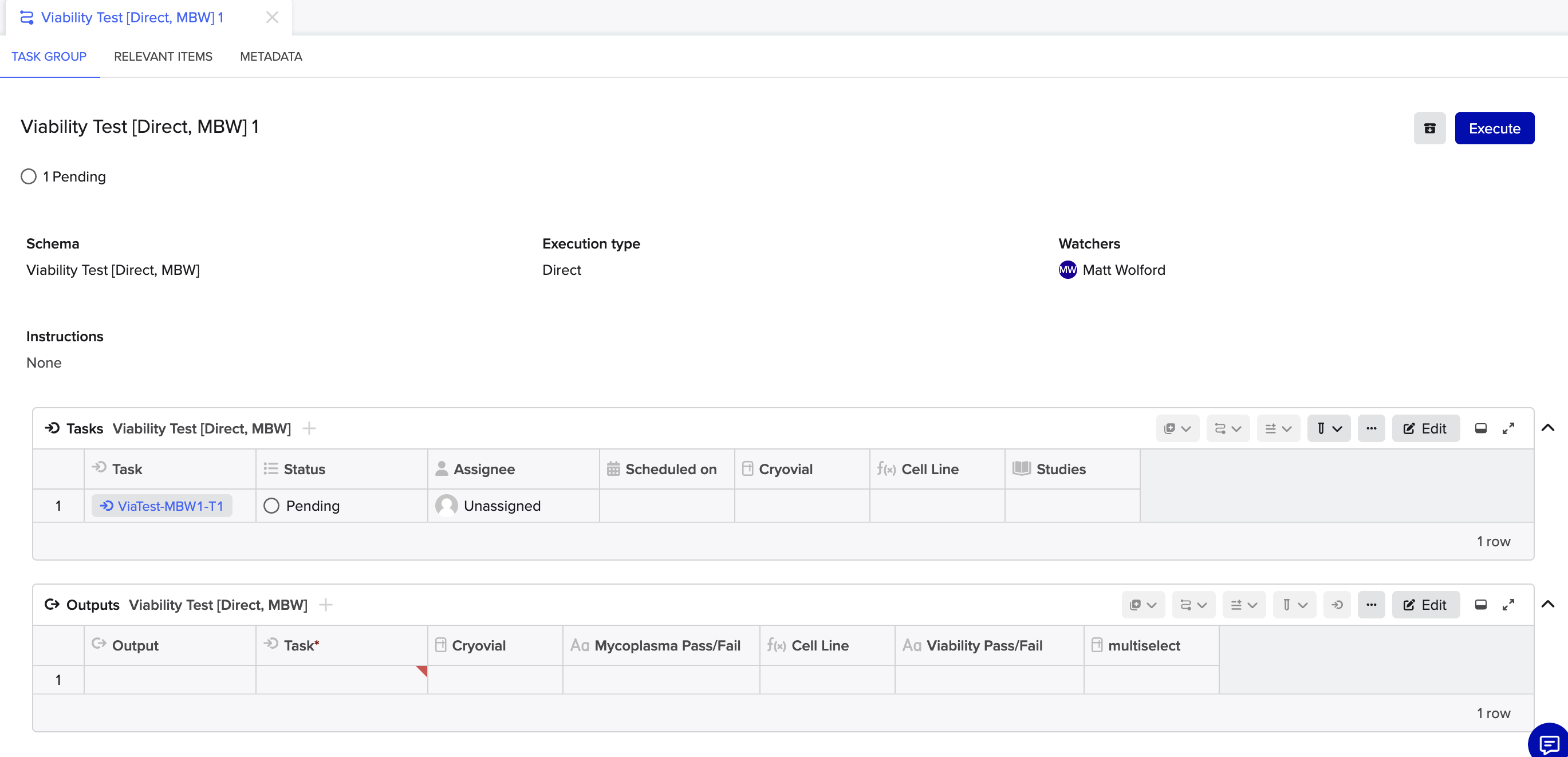Collapse the Tasks table section
The height and width of the screenshot is (757, 1568).
1547,428
